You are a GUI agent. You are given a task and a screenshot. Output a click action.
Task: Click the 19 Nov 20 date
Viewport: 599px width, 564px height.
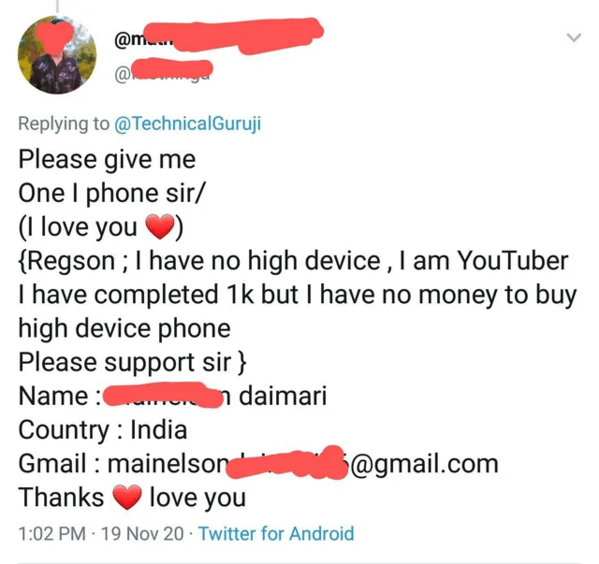point(142,534)
